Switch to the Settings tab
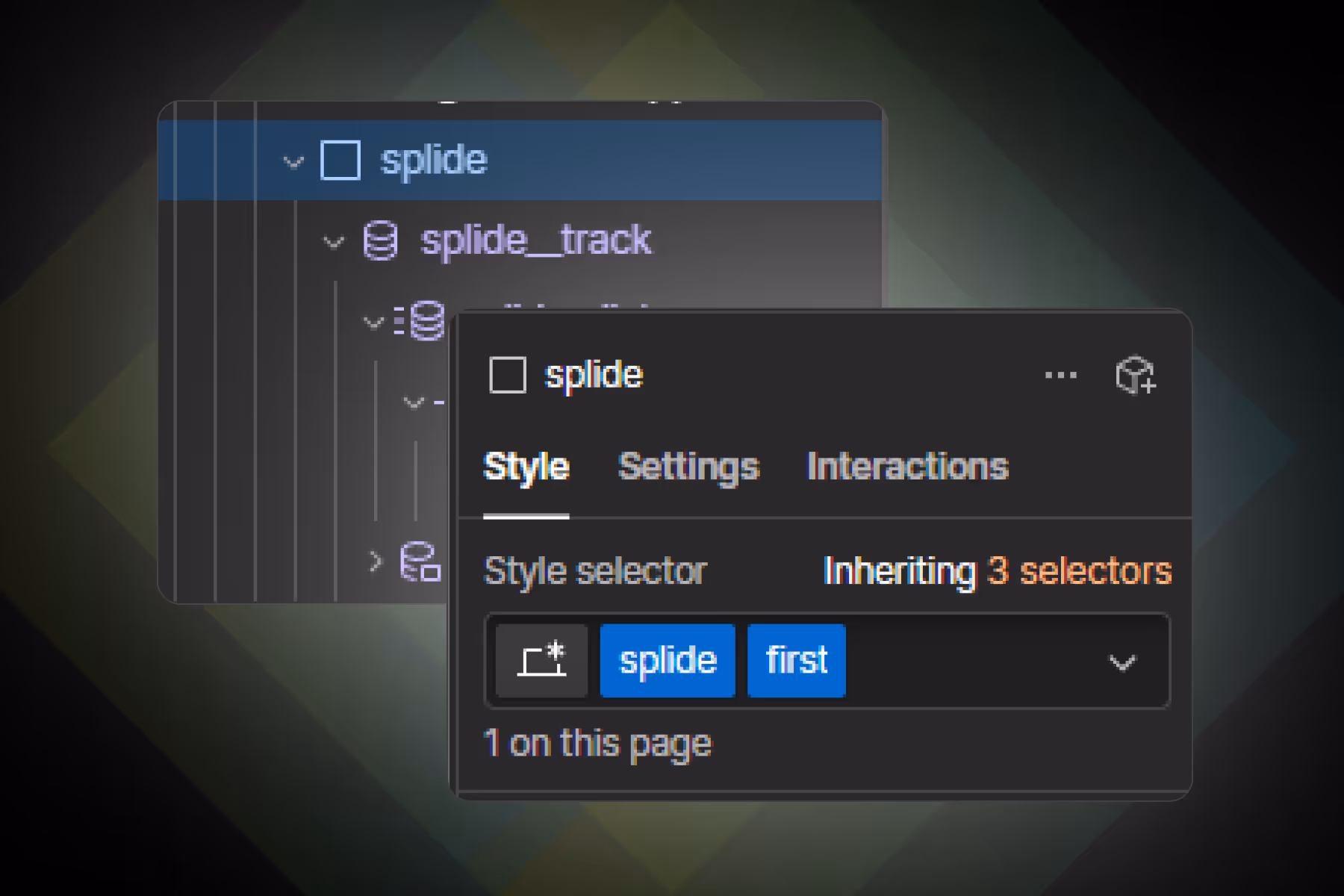This screenshot has width=1344, height=896. 688,468
